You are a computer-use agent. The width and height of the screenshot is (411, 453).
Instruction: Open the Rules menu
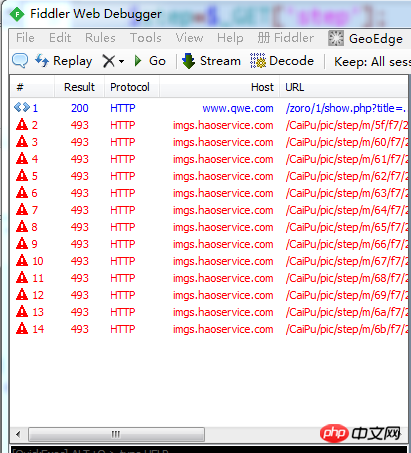[x=100, y=38]
